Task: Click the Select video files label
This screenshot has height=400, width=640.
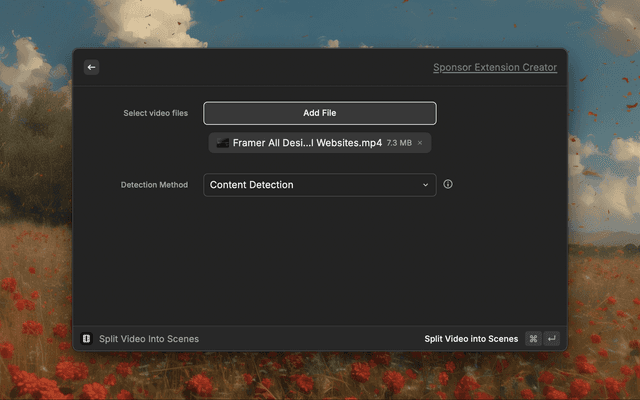Action: (155, 113)
